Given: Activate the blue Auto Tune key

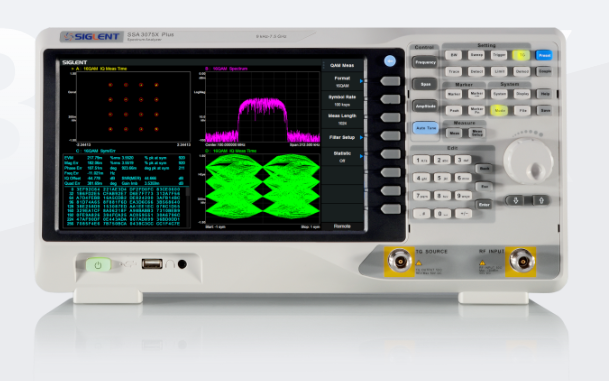Looking at the screenshot, I should click(426, 128).
